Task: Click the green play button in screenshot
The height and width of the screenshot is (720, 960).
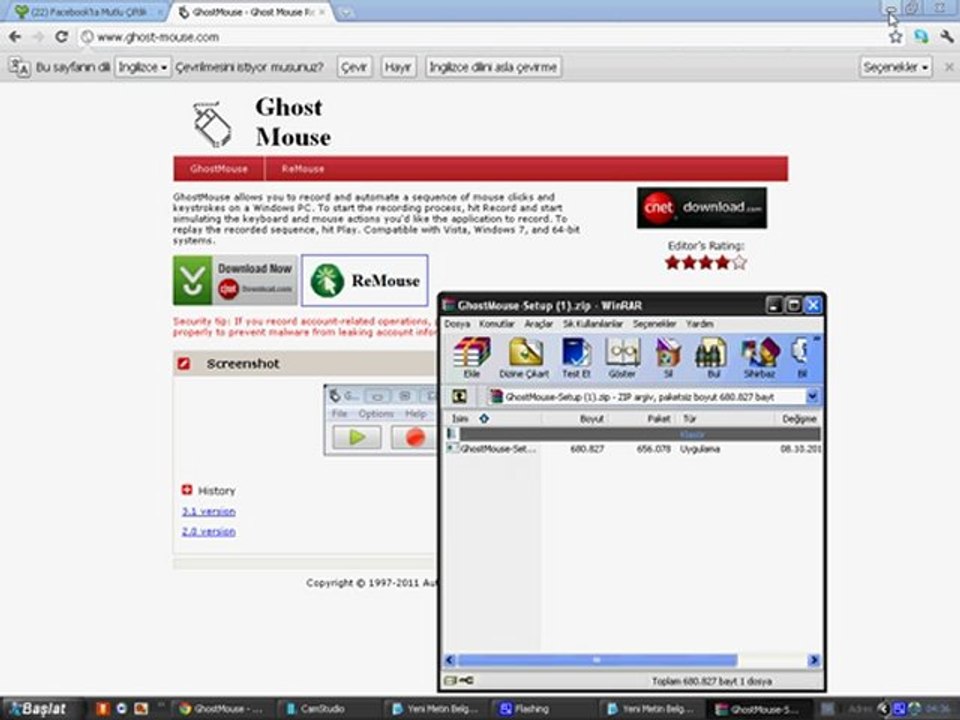Action: [357, 437]
